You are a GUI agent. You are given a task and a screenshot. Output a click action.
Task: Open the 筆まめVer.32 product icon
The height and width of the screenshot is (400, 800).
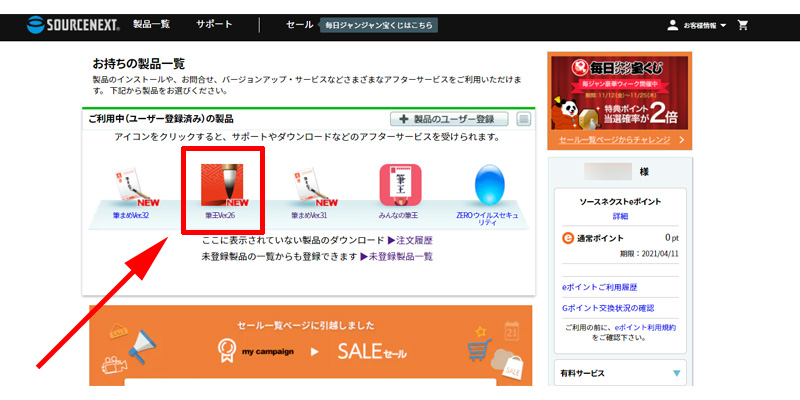tap(134, 187)
